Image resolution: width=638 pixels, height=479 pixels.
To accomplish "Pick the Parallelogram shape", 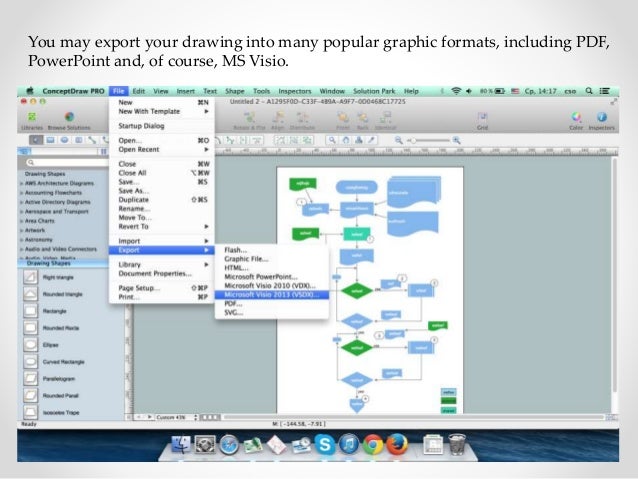I will click(30, 378).
